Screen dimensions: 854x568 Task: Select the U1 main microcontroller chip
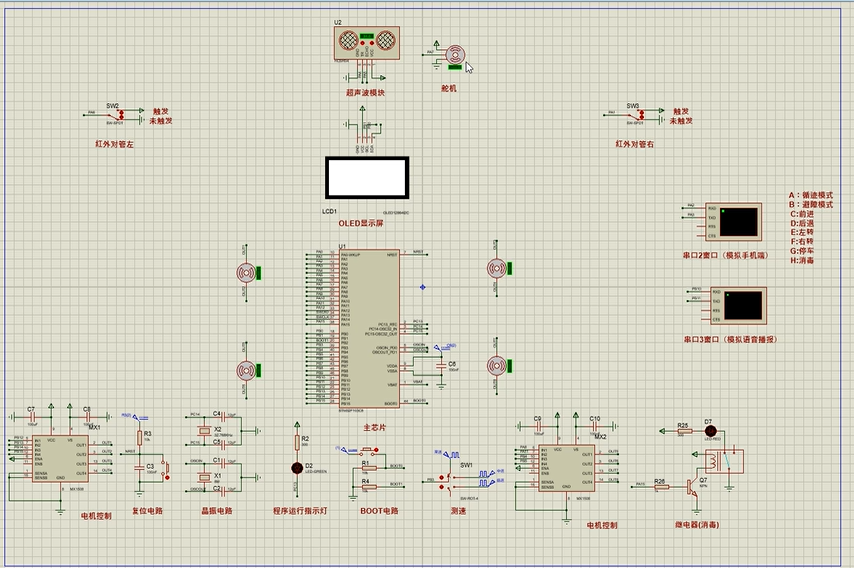369,327
